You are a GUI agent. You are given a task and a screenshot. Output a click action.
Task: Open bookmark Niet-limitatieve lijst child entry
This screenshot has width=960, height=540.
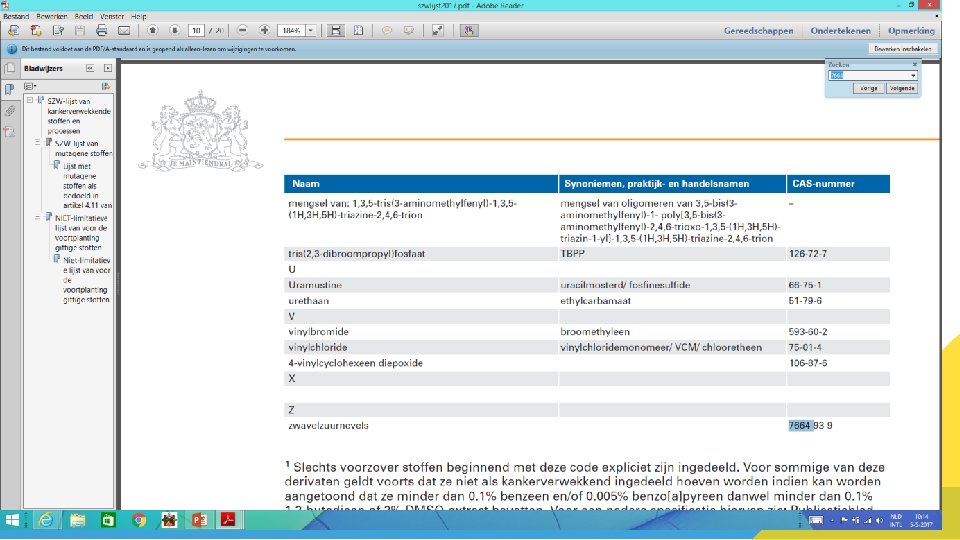(x=86, y=280)
